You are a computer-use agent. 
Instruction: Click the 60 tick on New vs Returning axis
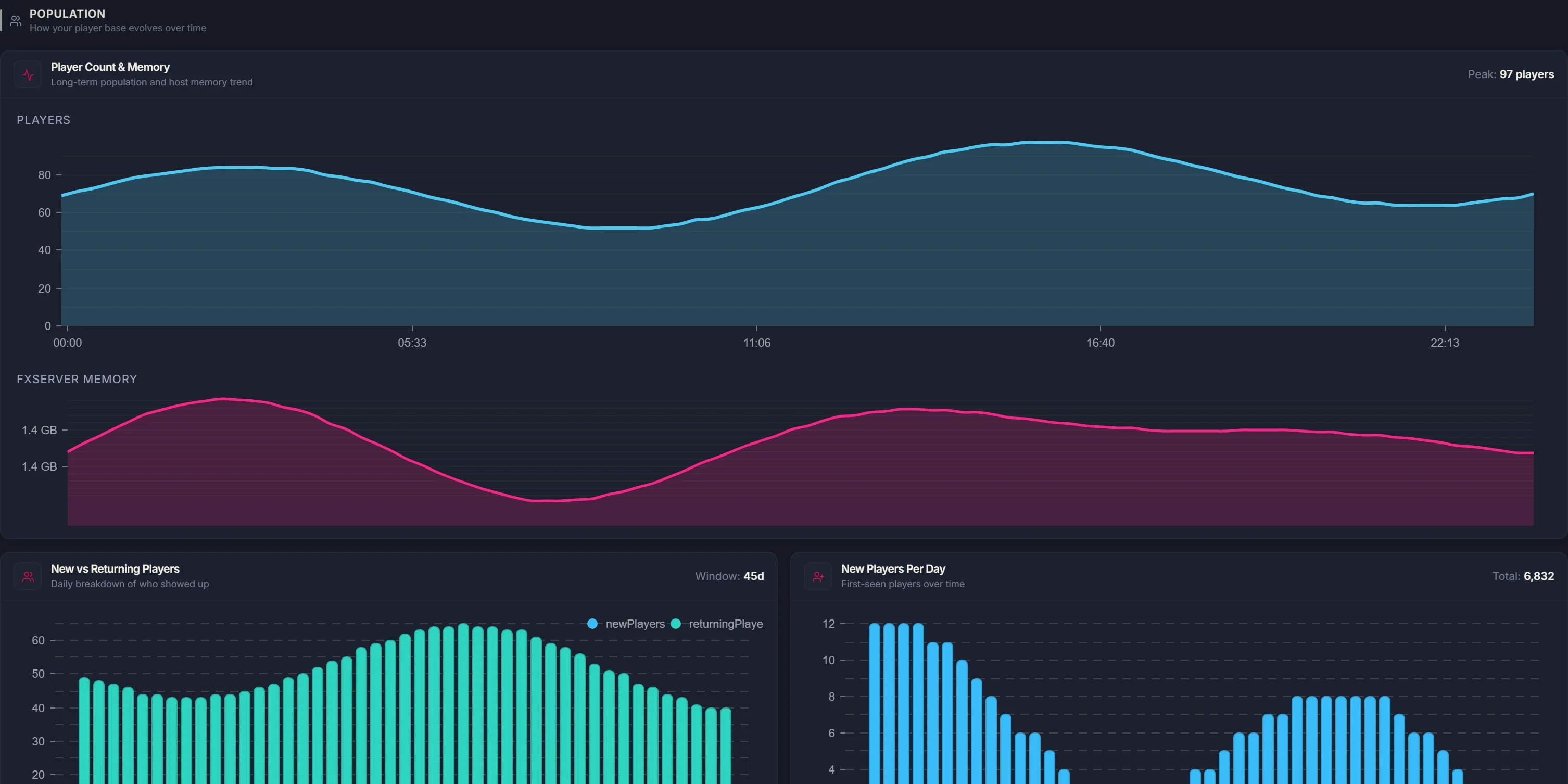coord(39,640)
